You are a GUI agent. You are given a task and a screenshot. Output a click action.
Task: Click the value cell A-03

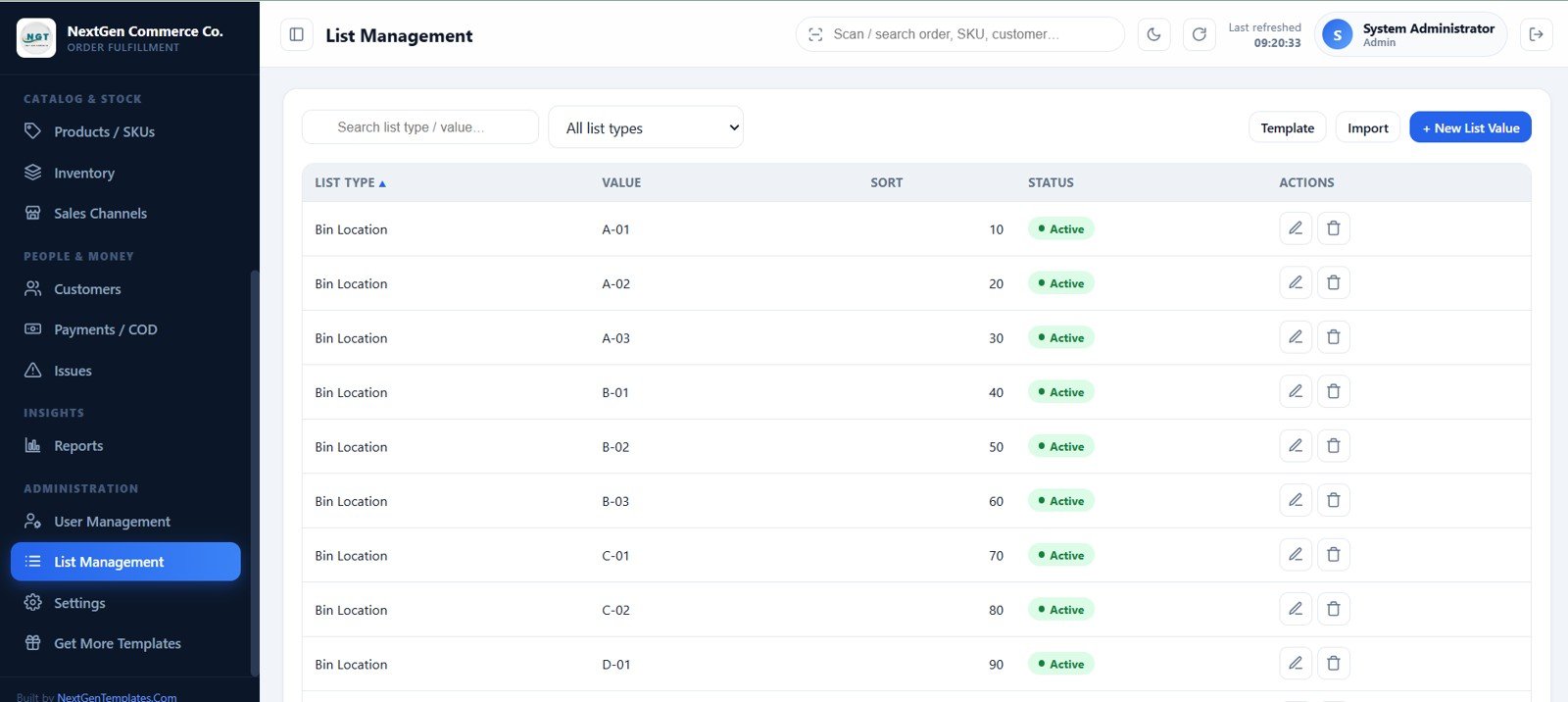click(x=615, y=338)
